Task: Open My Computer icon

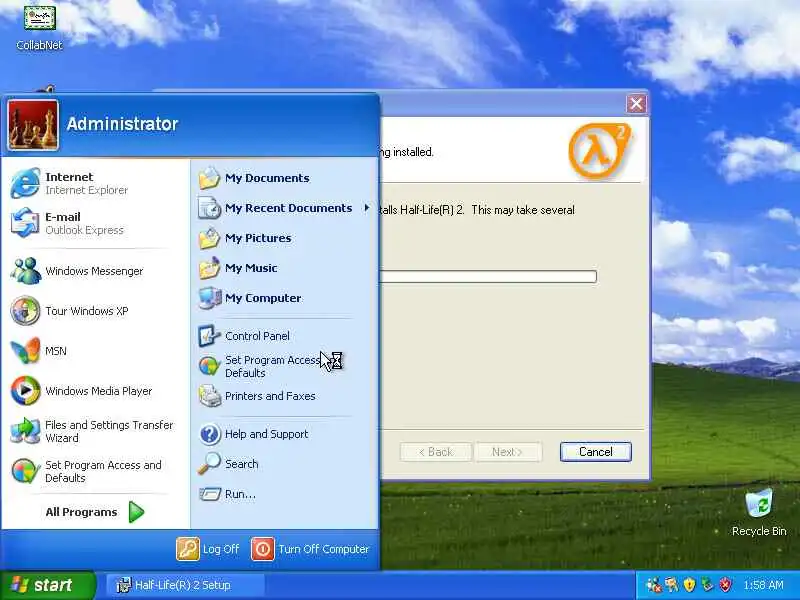Action: point(209,298)
